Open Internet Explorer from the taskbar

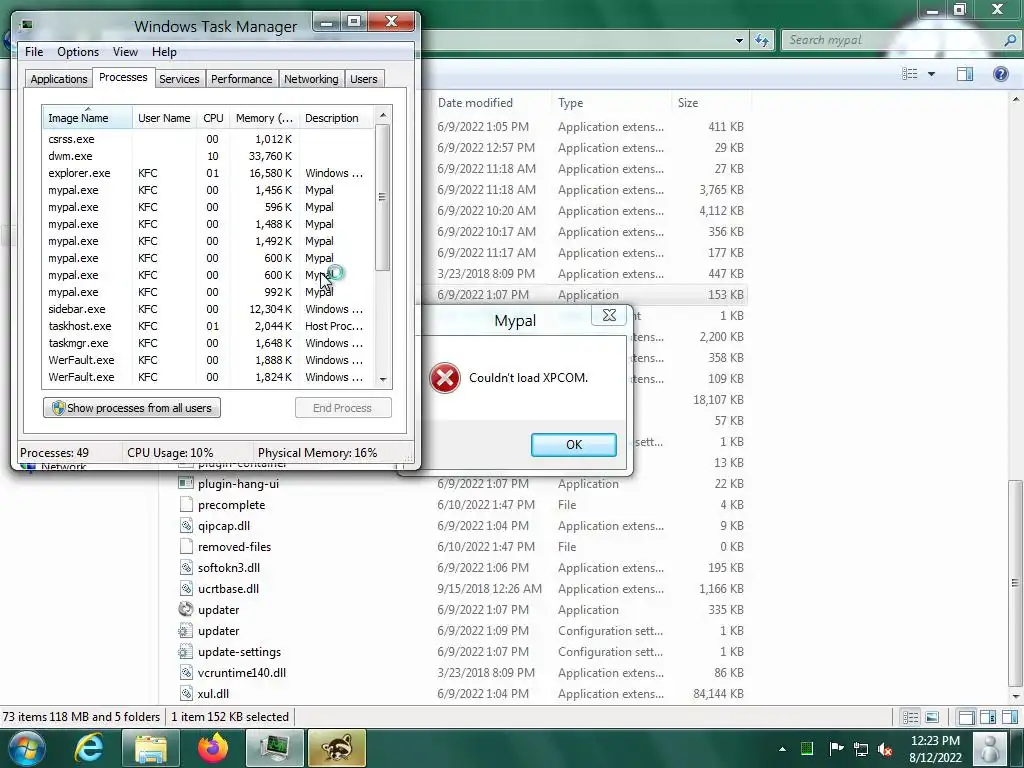point(89,748)
